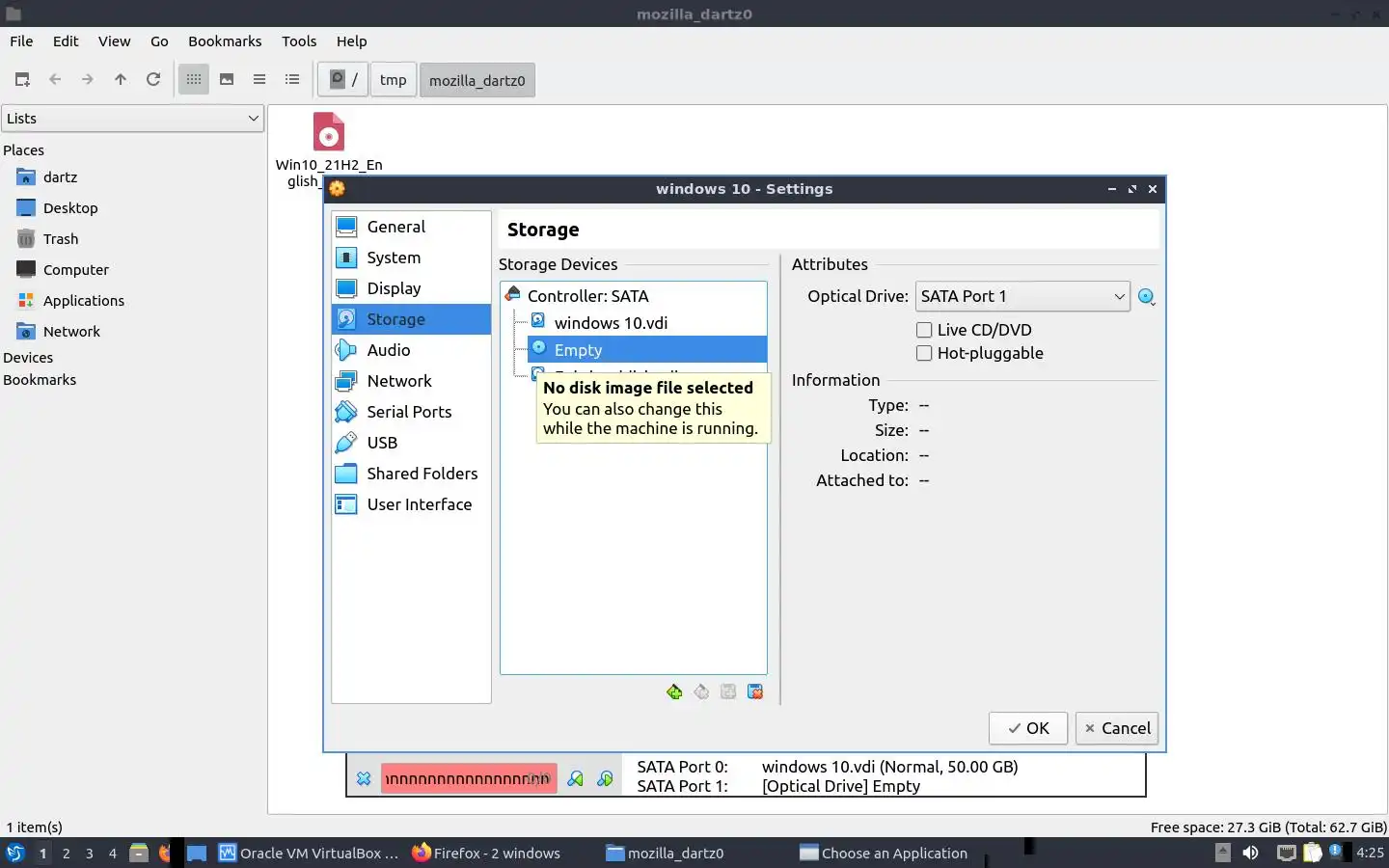Open USB settings category
This screenshot has height=868, width=1389.
(x=411, y=443)
